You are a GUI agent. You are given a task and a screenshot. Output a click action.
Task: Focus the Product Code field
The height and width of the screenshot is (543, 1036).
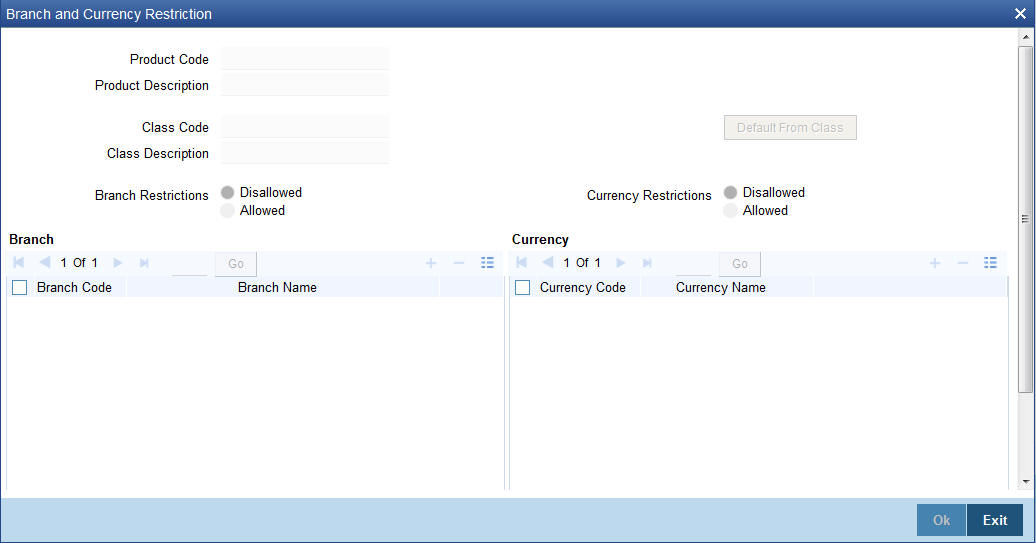click(305, 59)
